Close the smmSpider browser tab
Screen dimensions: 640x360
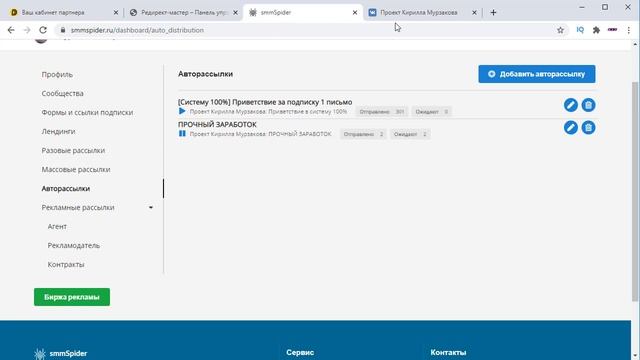[x=355, y=13]
